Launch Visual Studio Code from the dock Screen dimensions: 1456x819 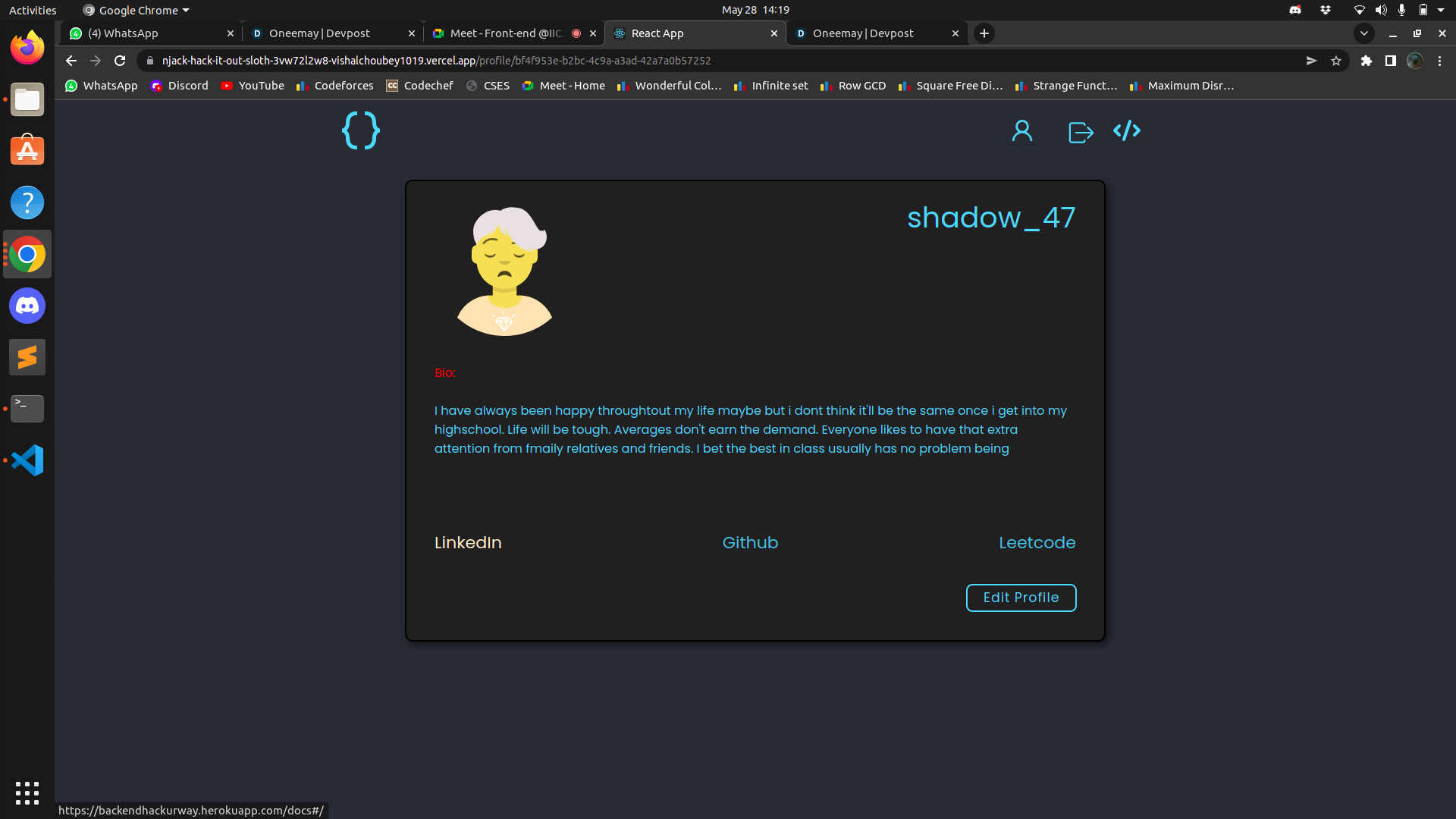pos(27,460)
